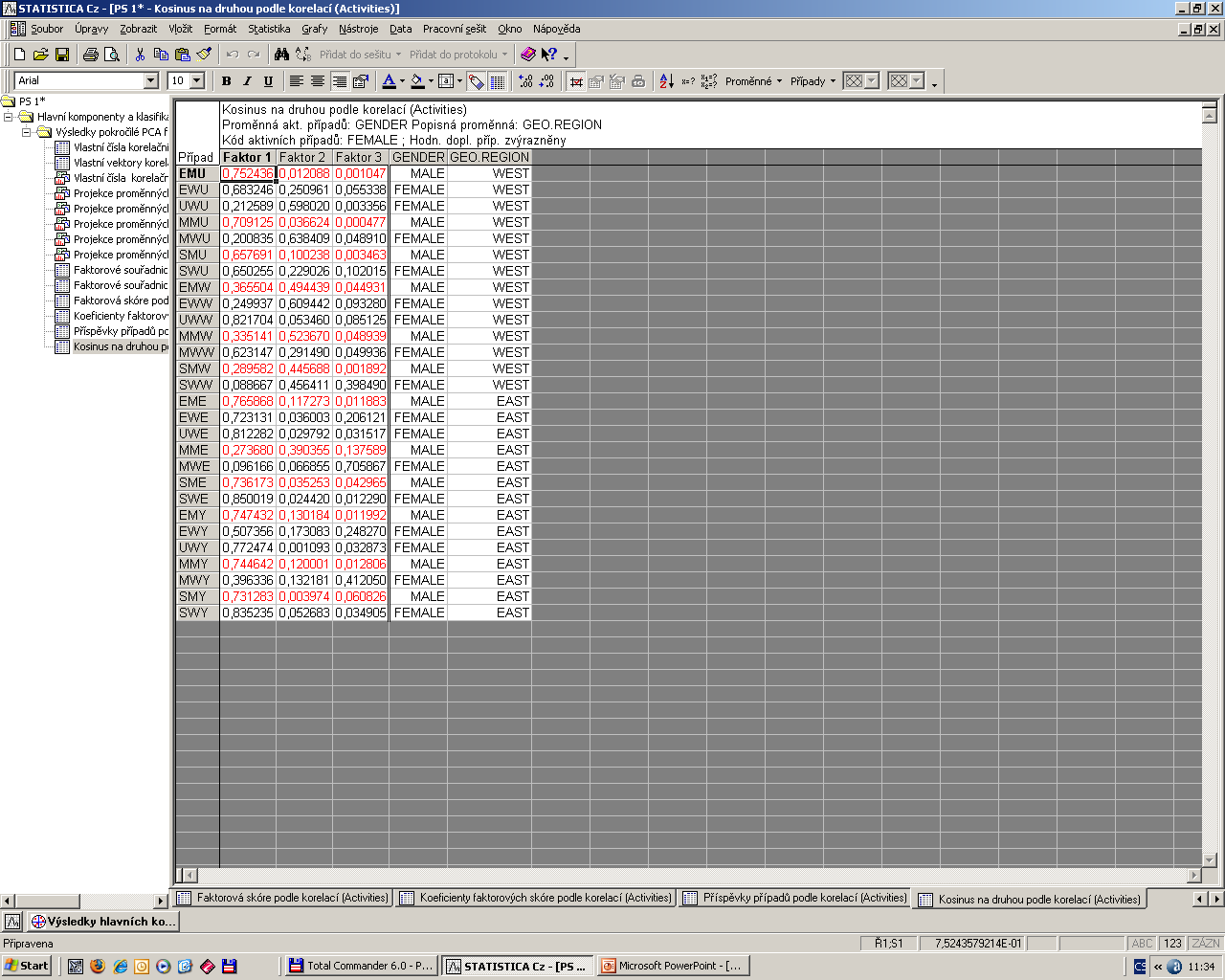This screenshot has width=1225, height=980.
Task: Select Vlastní vektory korelační tree item
Action: tap(112, 163)
